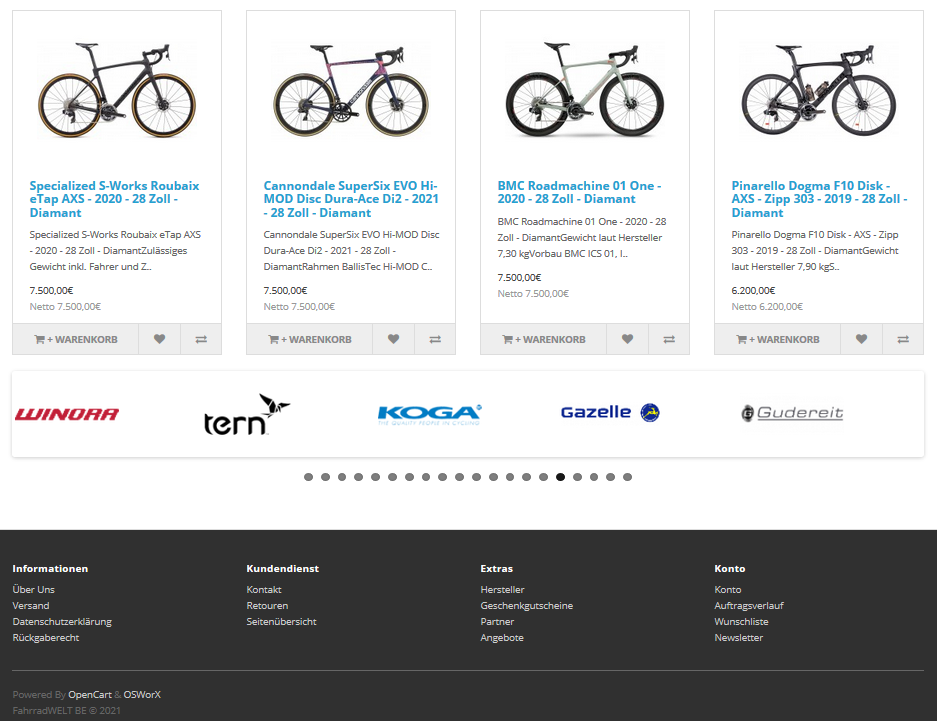This screenshot has height=721, width=937.
Task: Click the Gudereit brand logo
Action: [792, 413]
